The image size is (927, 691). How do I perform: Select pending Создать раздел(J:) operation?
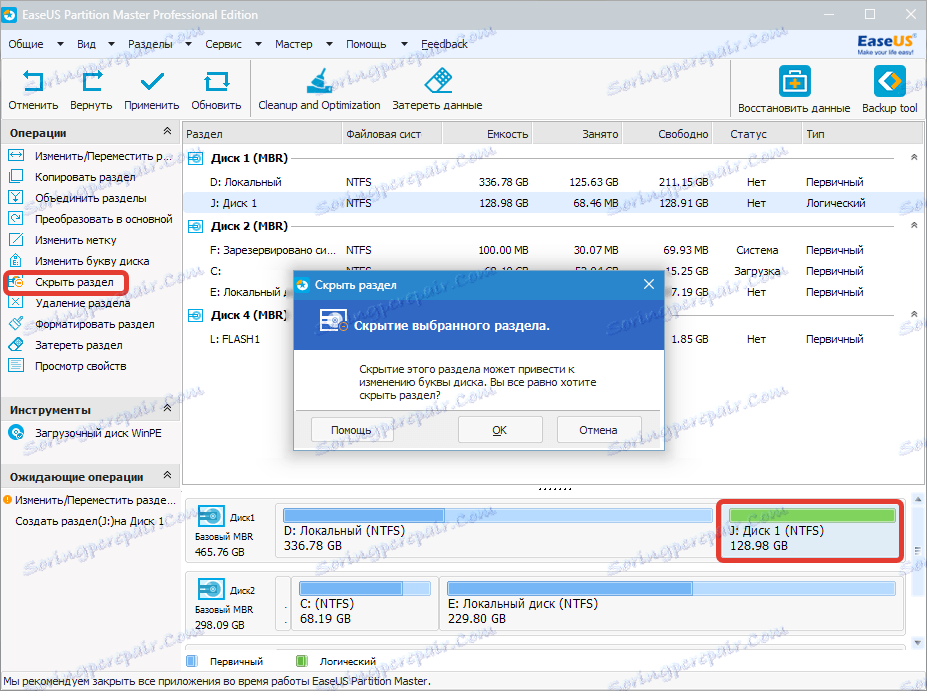point(89,521)
